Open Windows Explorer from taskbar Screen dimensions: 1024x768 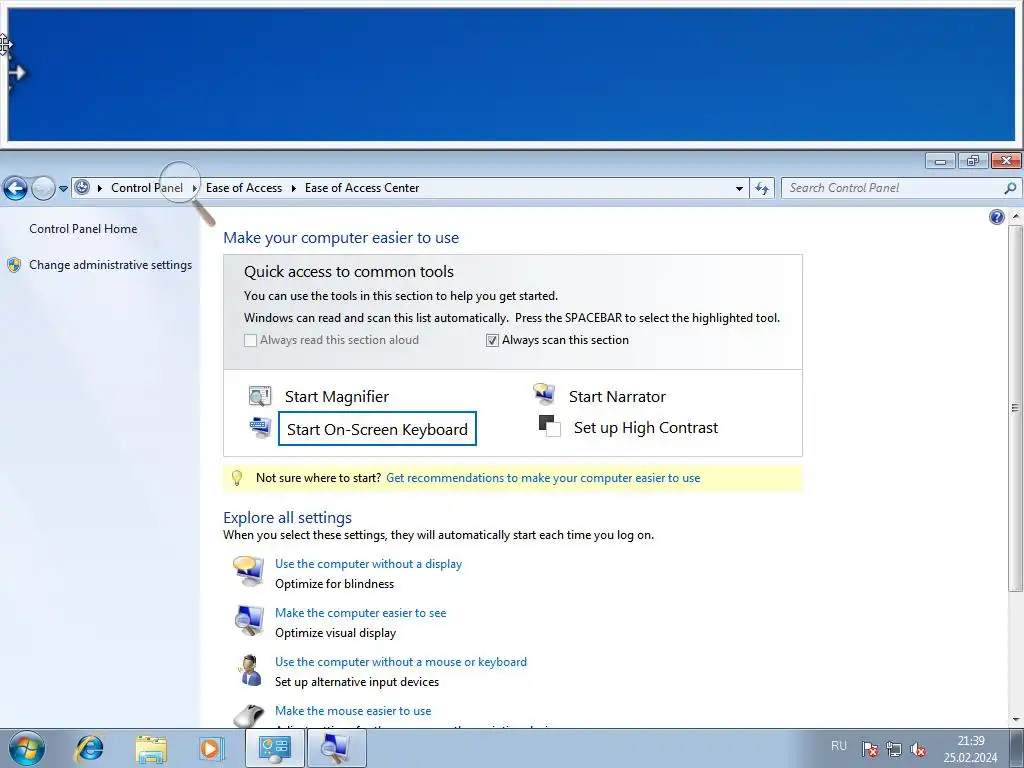coord(151,748)
